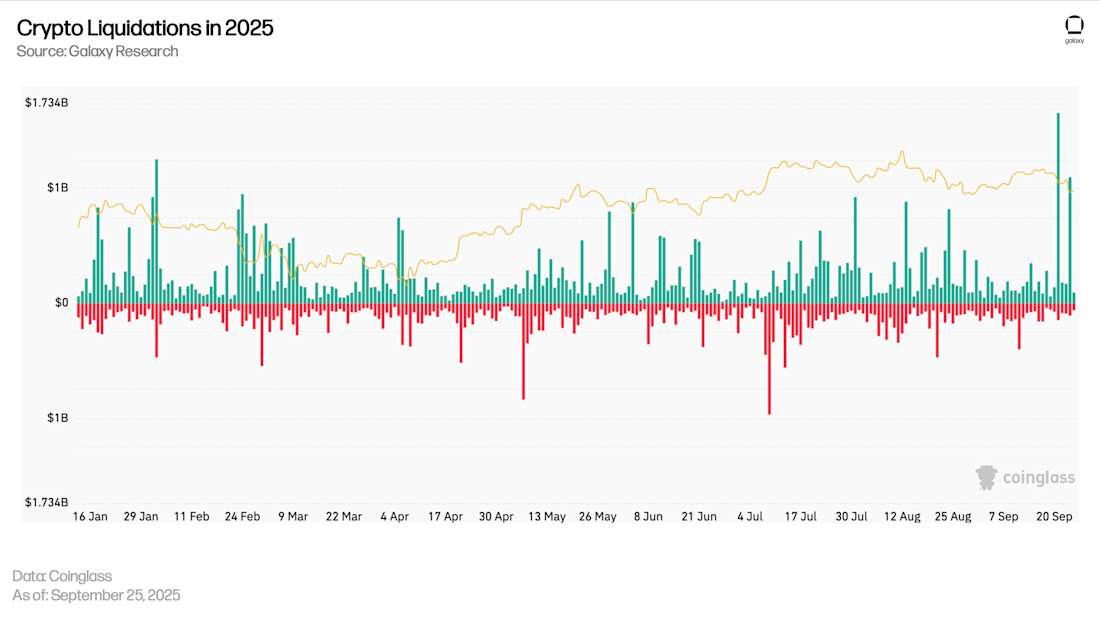Click the Coinglass bear mascot icon

click(986, 478)
